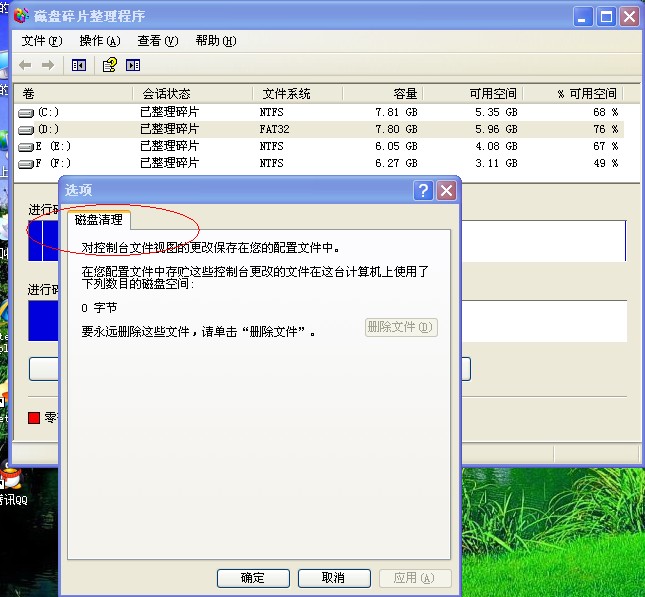Screen dimensions: 645x597
Task: Toggle the console tree pane icon
Action: [x=79, y=65]
